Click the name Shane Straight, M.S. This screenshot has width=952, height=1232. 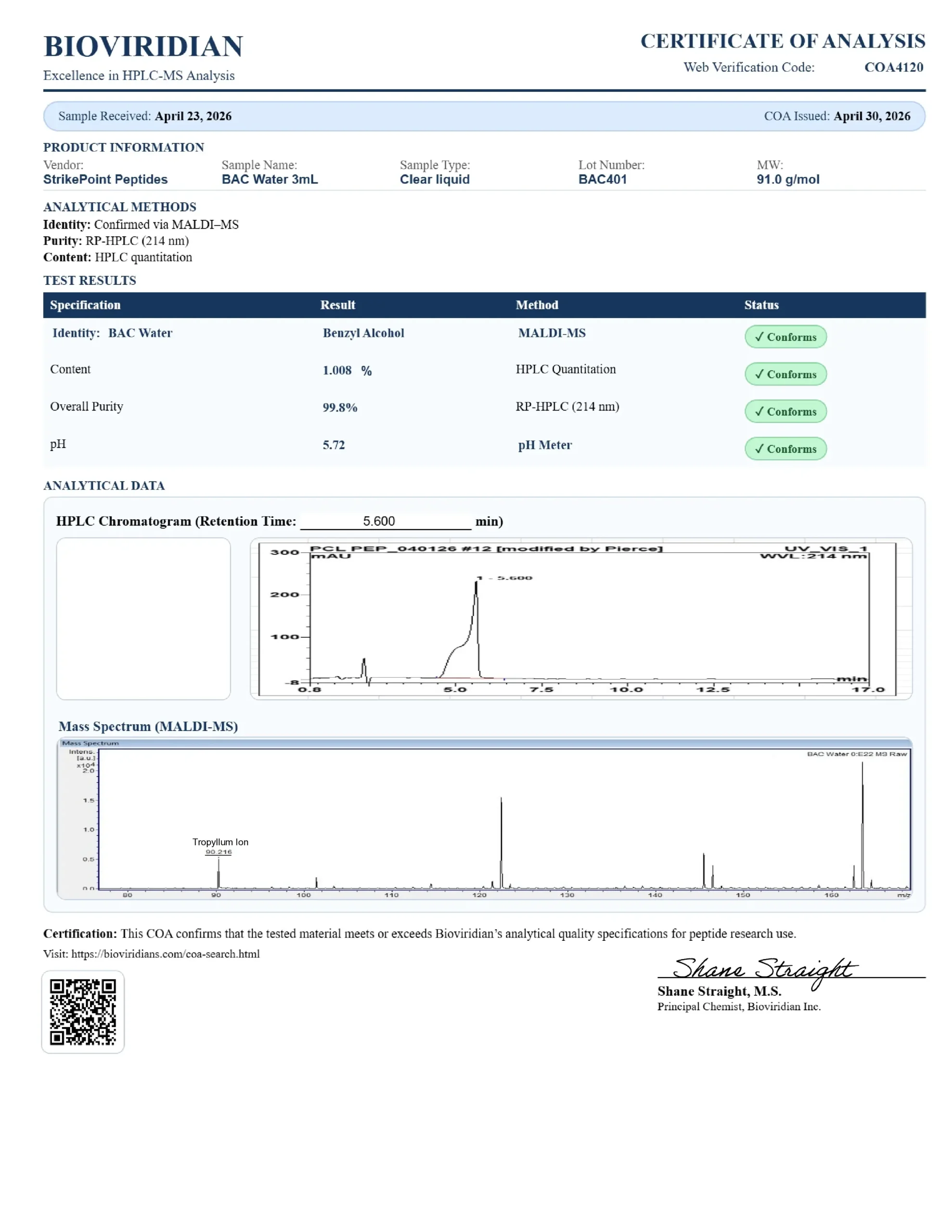(719, 992)
